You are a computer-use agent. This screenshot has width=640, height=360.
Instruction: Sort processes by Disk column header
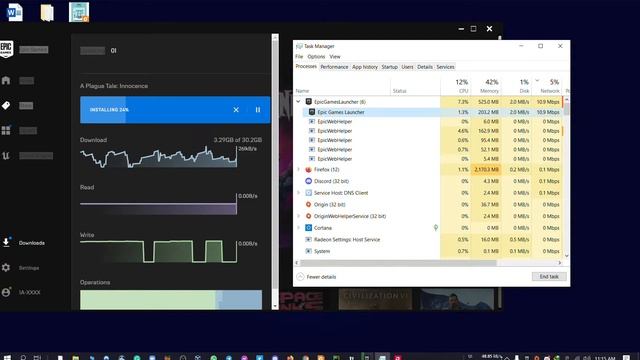[516, 86]
